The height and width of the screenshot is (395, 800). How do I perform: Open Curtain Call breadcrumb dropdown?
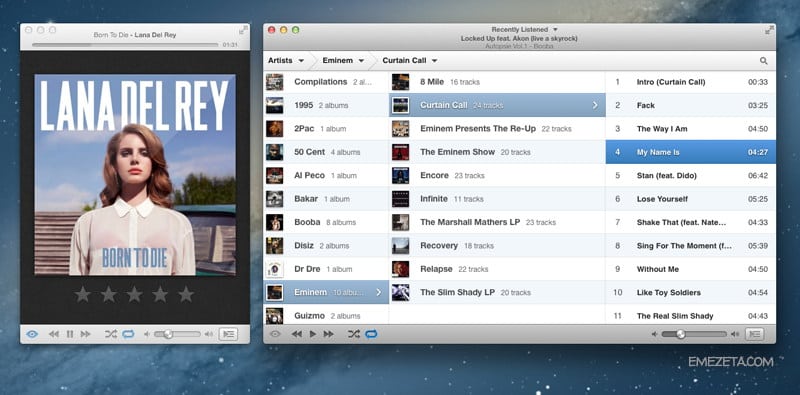coord(410,60)
